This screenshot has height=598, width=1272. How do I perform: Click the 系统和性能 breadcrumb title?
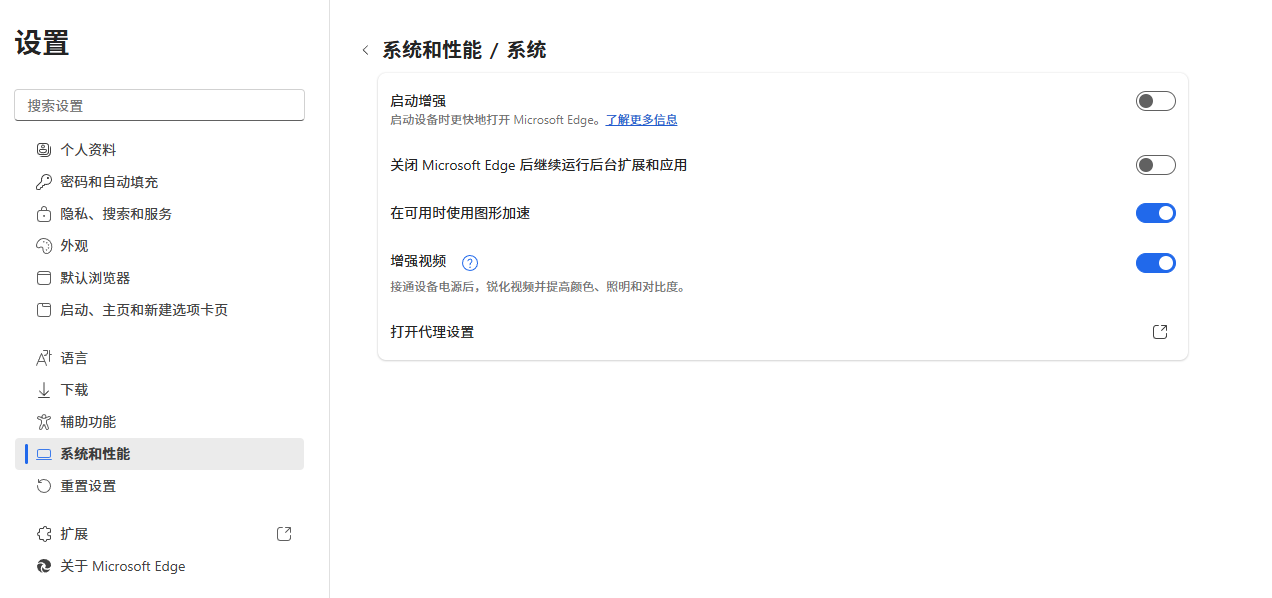pyautogui.click(x=432, y=50)
